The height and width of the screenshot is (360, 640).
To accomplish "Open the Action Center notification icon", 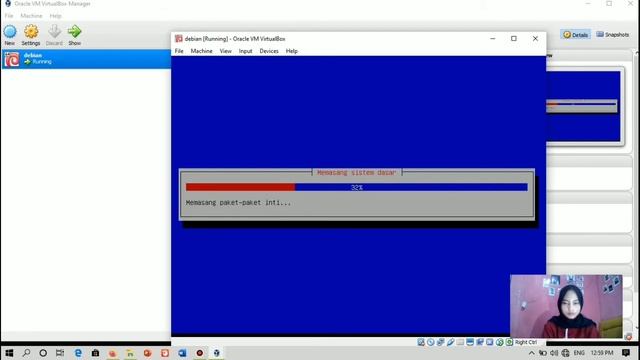I will point(626,353).
